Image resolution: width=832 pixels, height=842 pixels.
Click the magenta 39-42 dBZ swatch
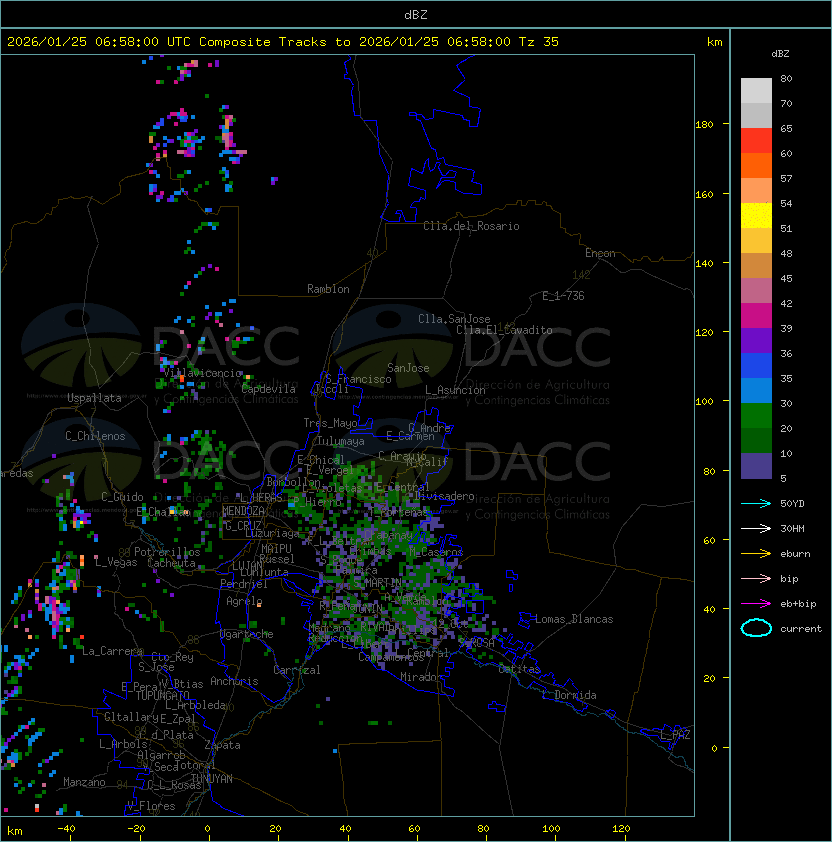point(756,316)
